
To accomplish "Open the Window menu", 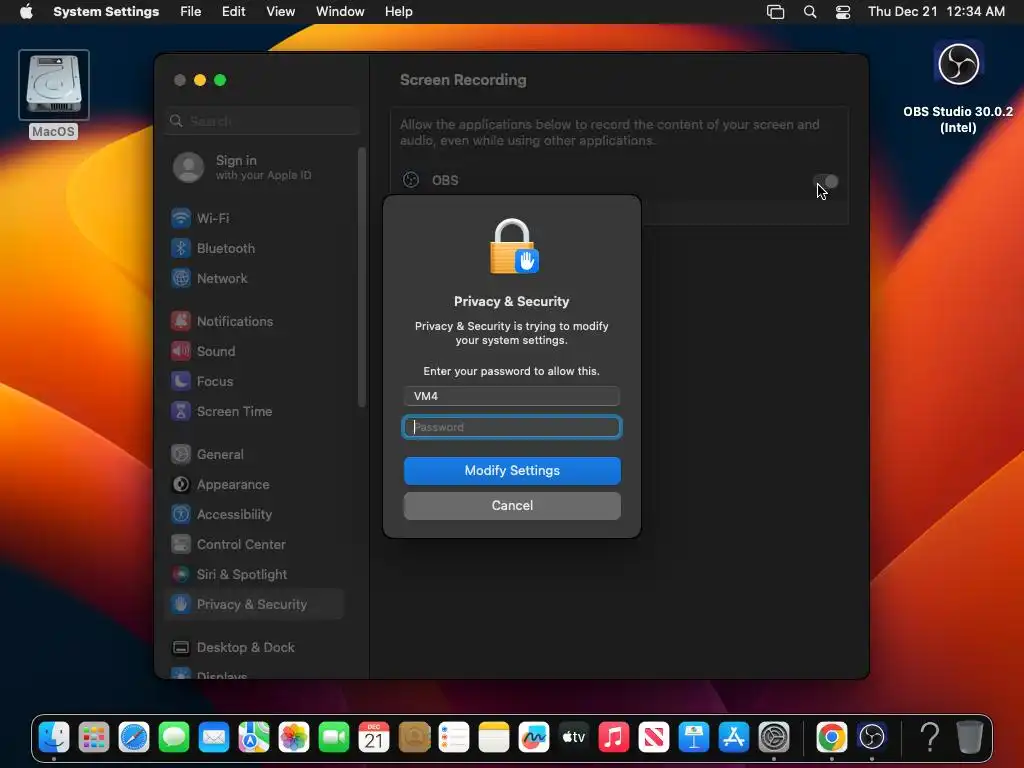I will (340, 12).
